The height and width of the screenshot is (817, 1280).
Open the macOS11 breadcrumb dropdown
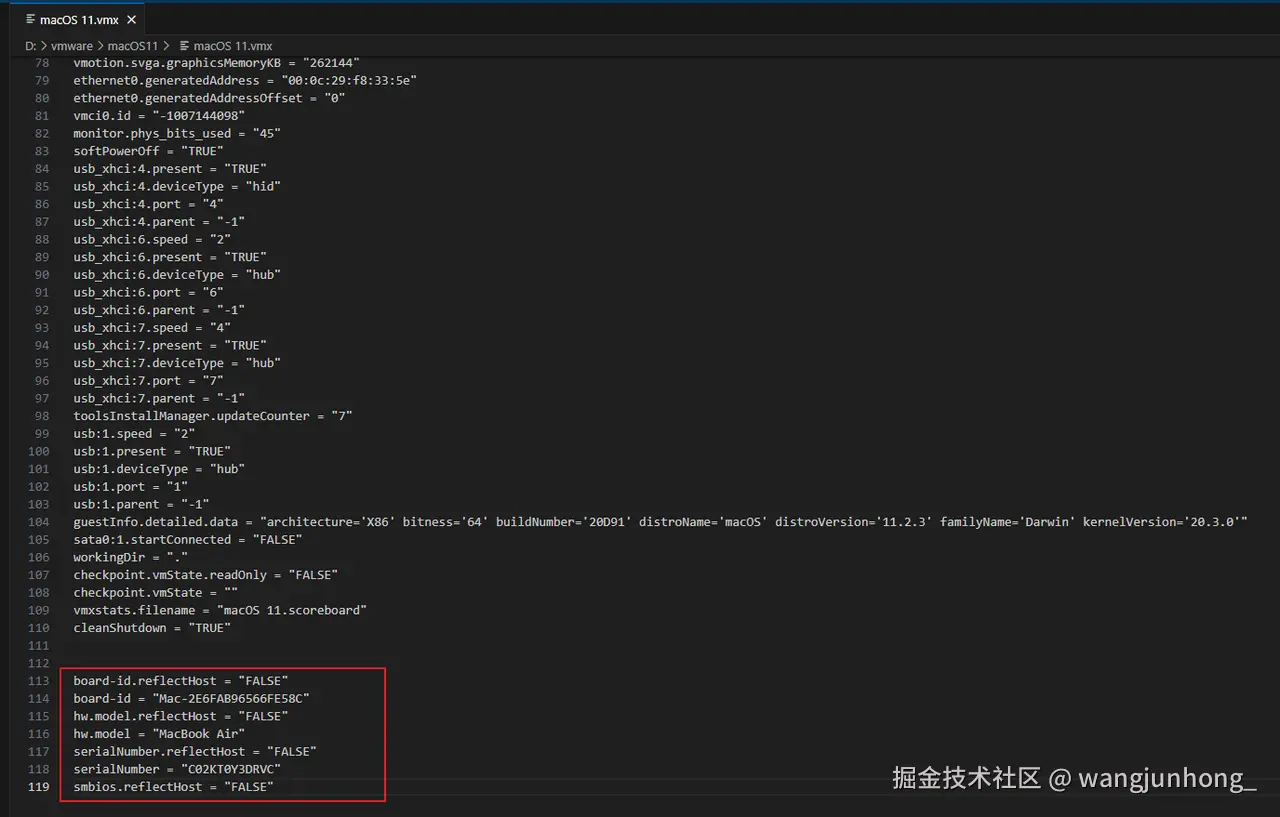point(133,45)
